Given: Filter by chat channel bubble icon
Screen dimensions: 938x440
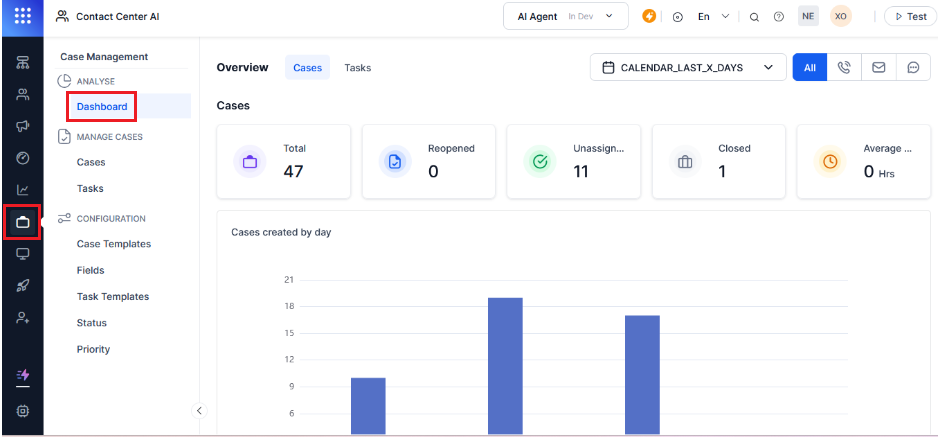Looking at the screenshot, I should [913, 68].
